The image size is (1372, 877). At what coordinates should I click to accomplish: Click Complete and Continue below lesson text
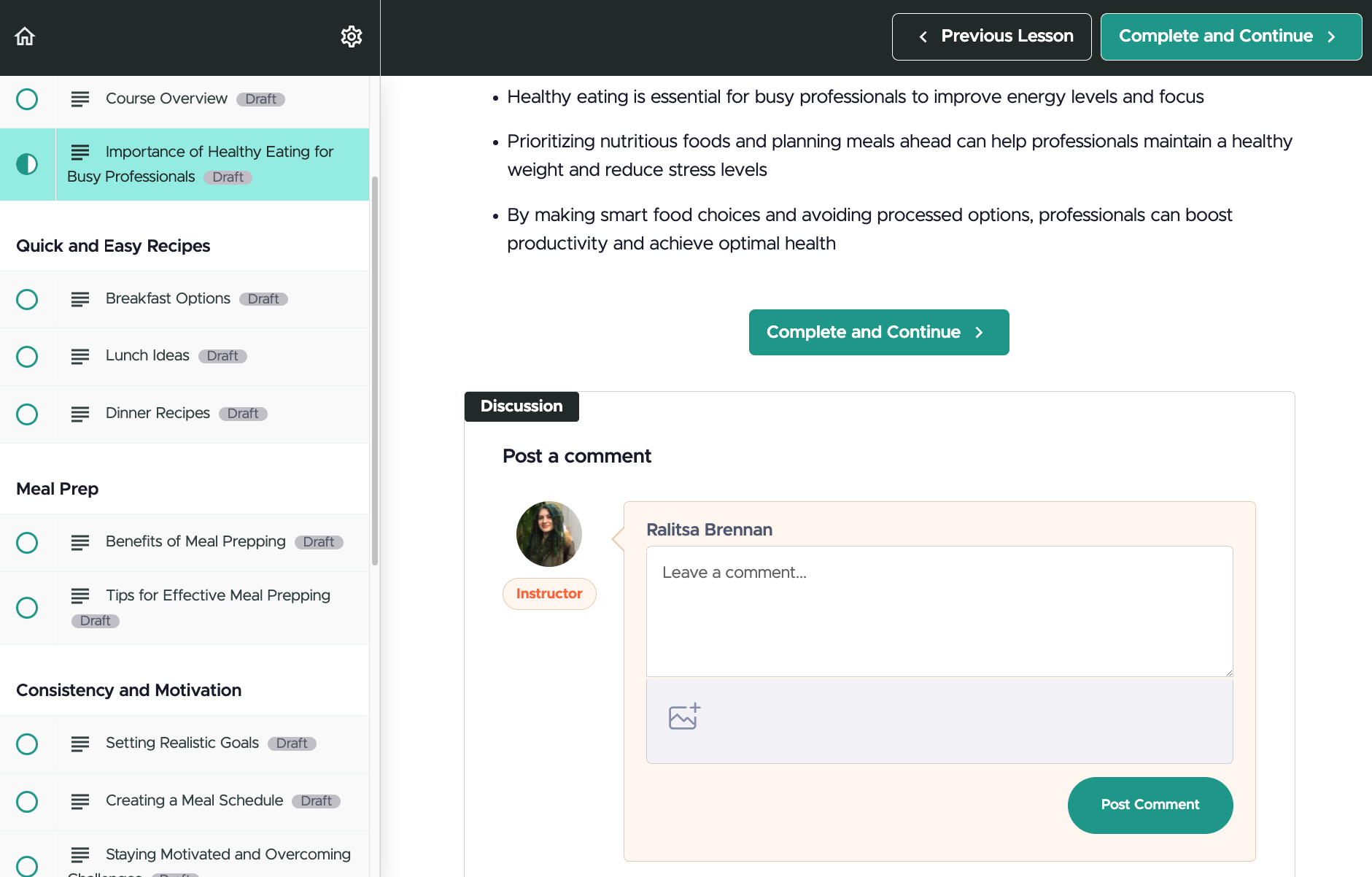pos(879,332)
